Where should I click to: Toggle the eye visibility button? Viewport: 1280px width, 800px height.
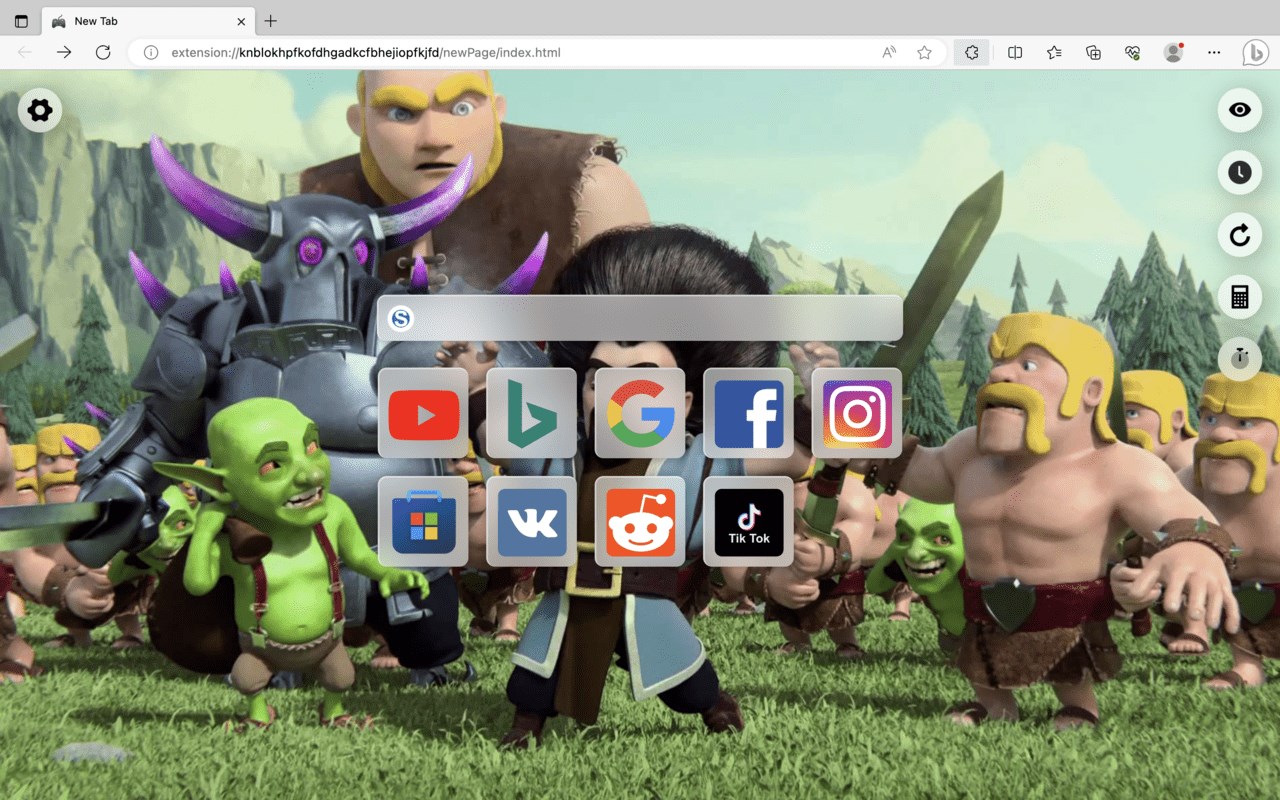tap(1240, 110)
